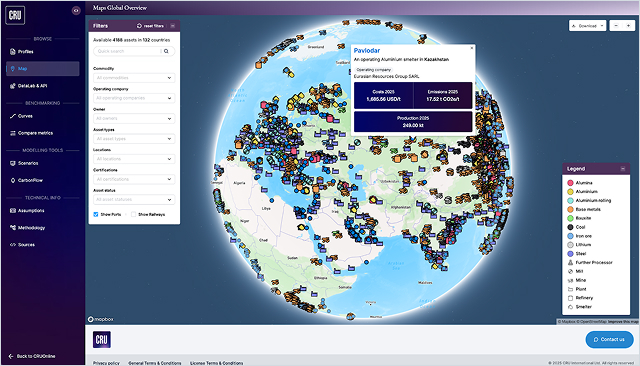Click the Coal black legend swatch
Image resolution: width=640 pixels, height=366 pixels.
pyautogui.click(x=570, y=227)
